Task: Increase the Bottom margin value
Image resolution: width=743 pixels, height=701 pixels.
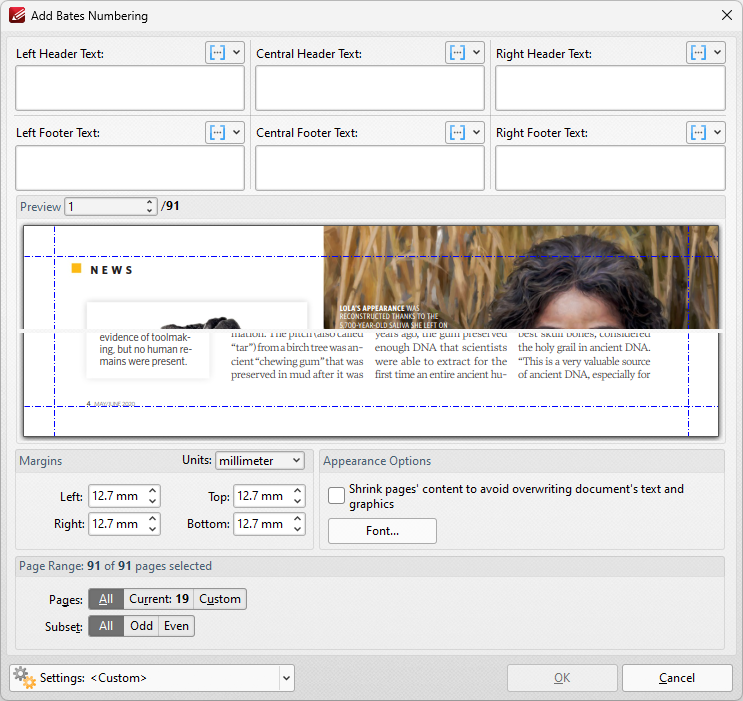Action: pos(298,519)
